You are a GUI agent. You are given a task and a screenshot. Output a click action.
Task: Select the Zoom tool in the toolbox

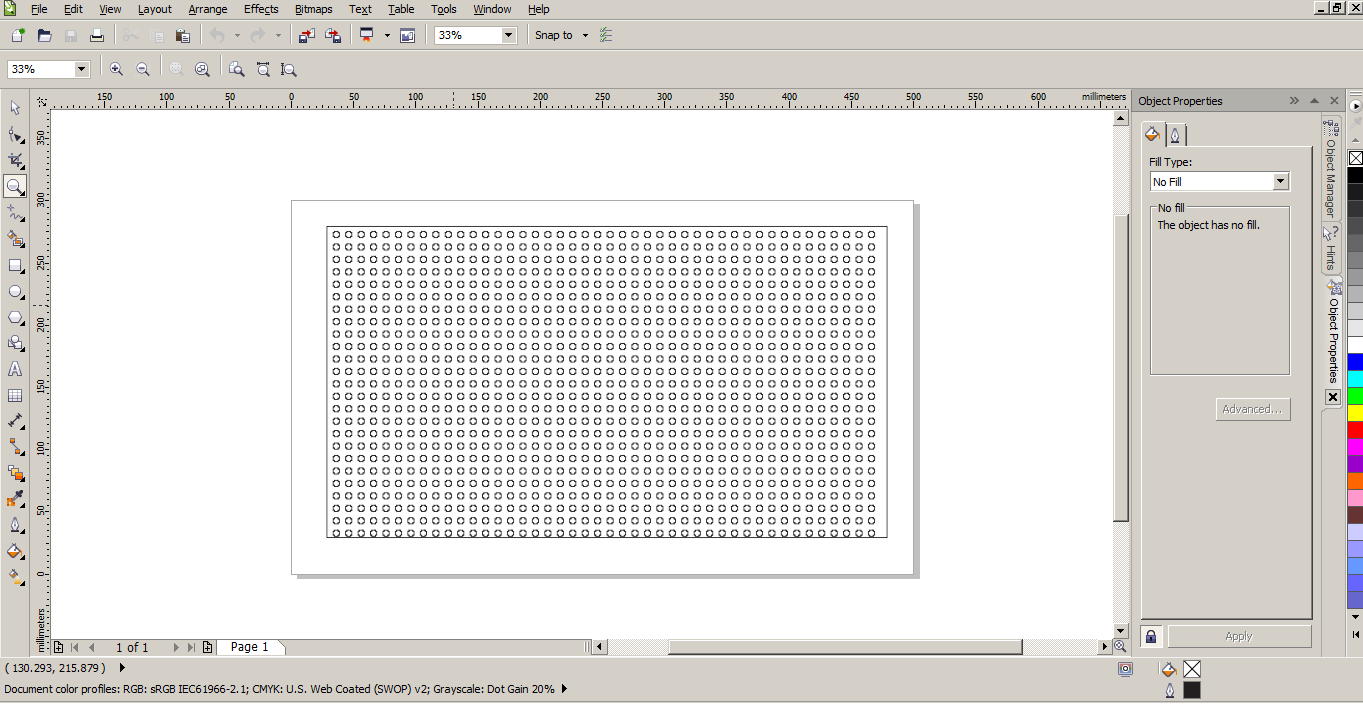[15, 186]
